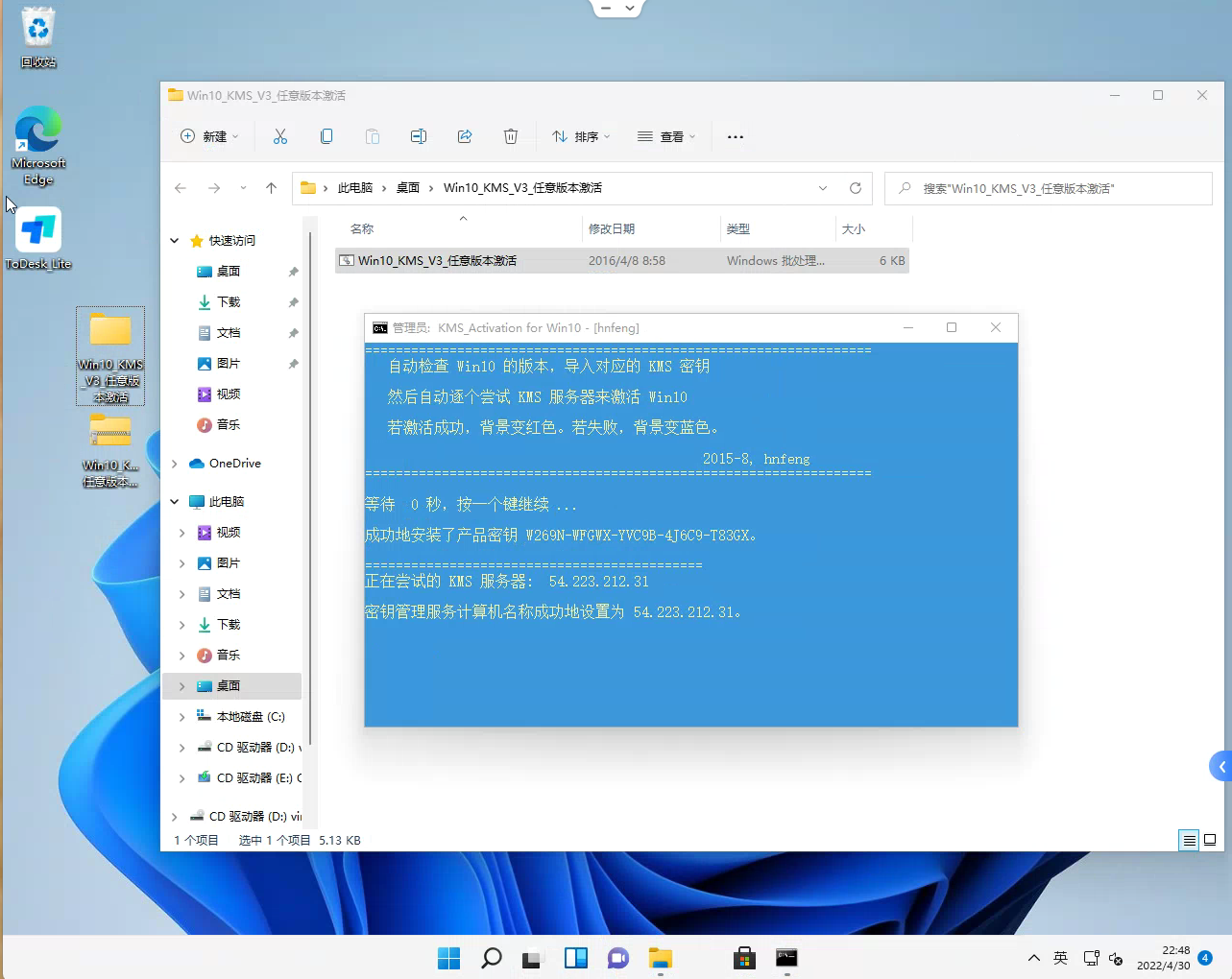1232x979 pixels.
Task: Open Task View on taskbar
Action: click(533, 958)
